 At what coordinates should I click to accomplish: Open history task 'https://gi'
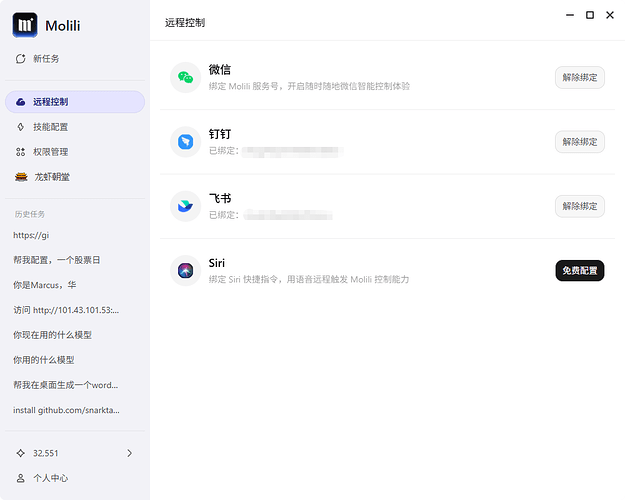click(31, 235)
